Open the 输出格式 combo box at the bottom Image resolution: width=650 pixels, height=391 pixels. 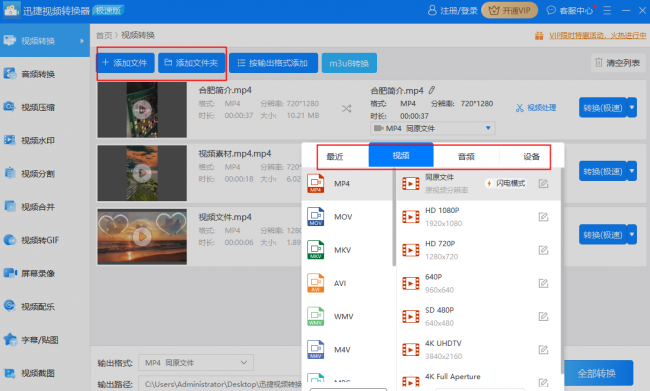(196, 362)
